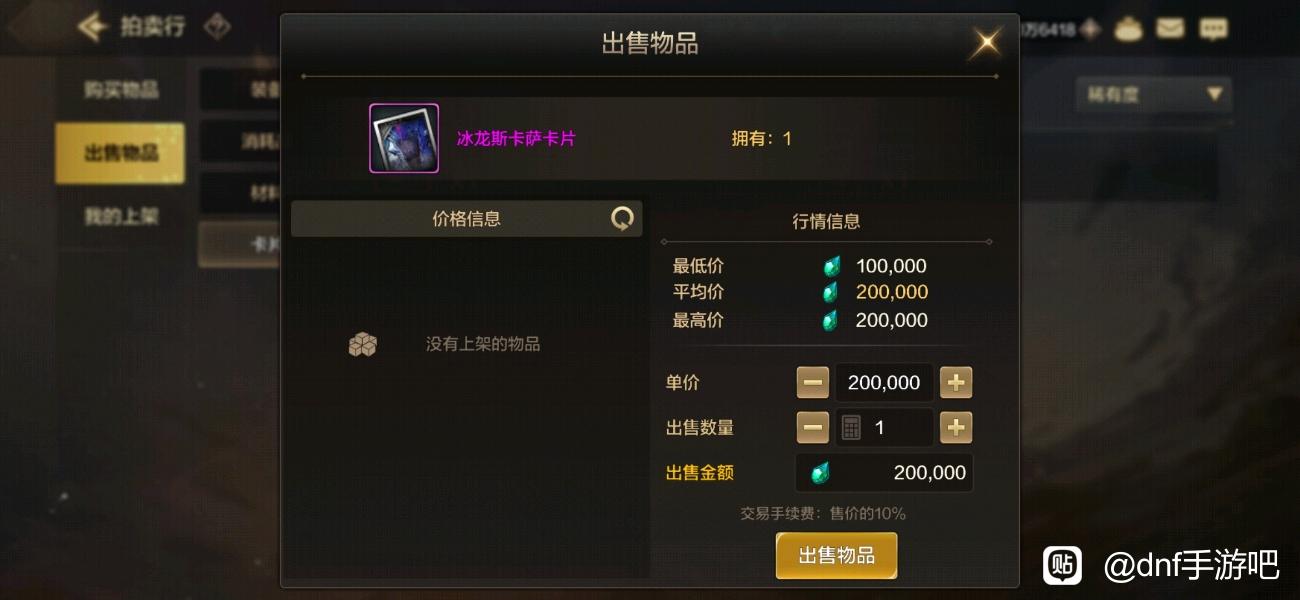1300x600 pixels.
Task: Decrease 出售数量 with the minus button
Action: pyautogui.click(x=813, y=428)
